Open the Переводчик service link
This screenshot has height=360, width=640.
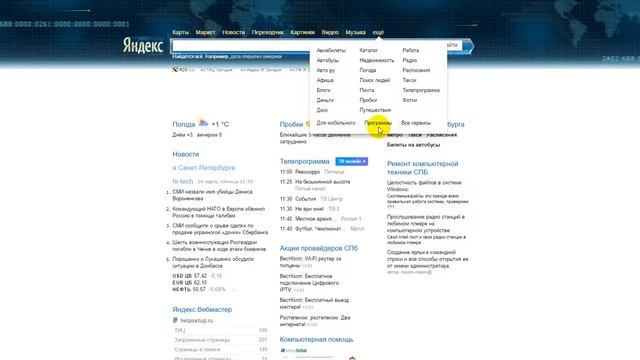coord(267,32)
